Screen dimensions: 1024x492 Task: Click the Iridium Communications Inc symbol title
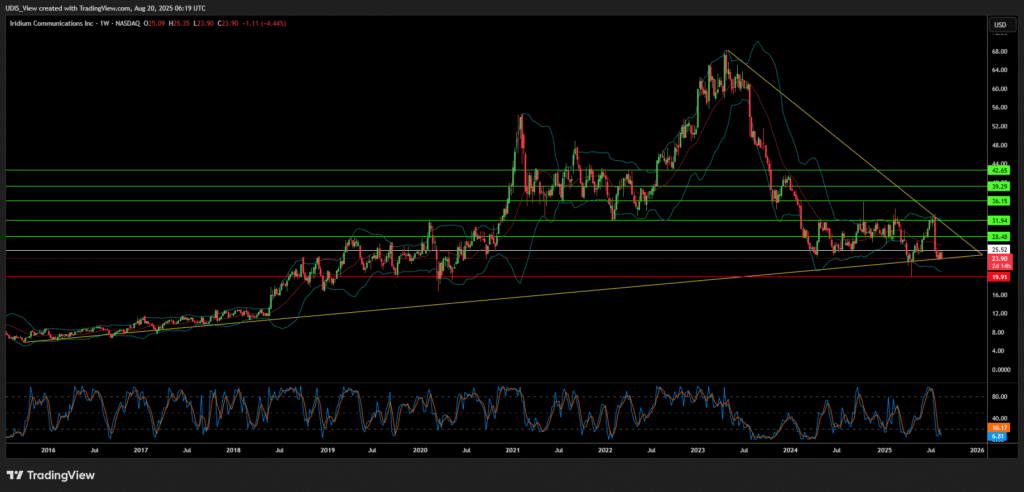pyautogui.click(x=50, y=24)
